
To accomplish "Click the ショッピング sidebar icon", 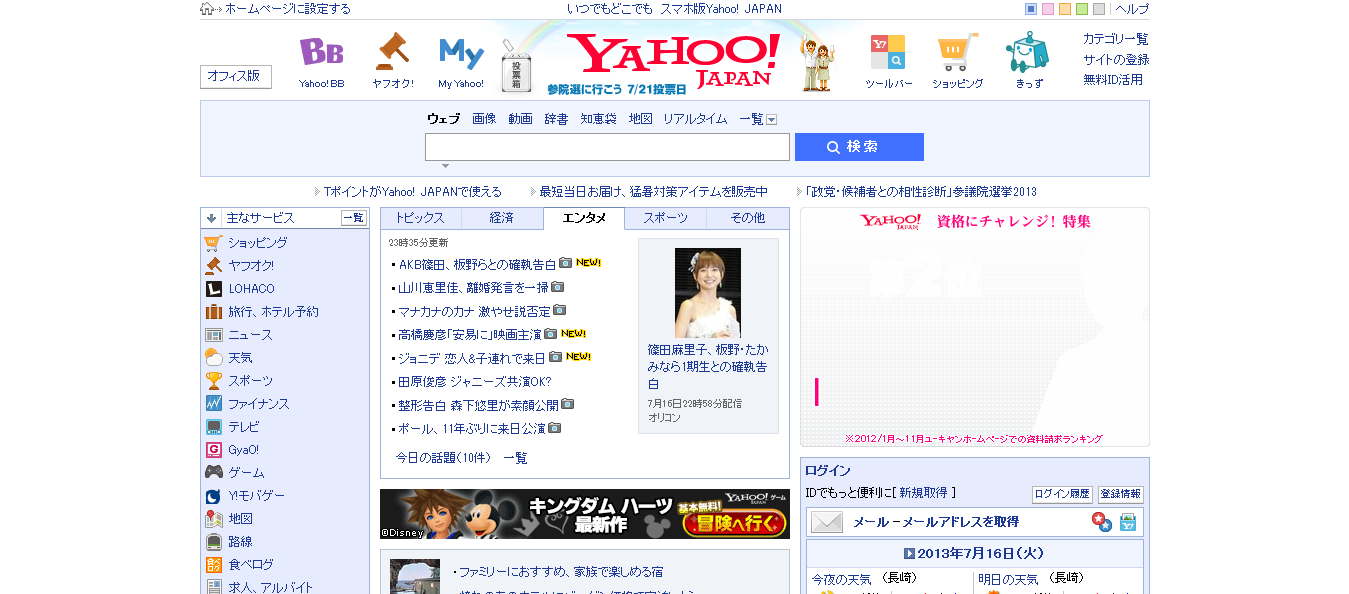I will (213, 243).
